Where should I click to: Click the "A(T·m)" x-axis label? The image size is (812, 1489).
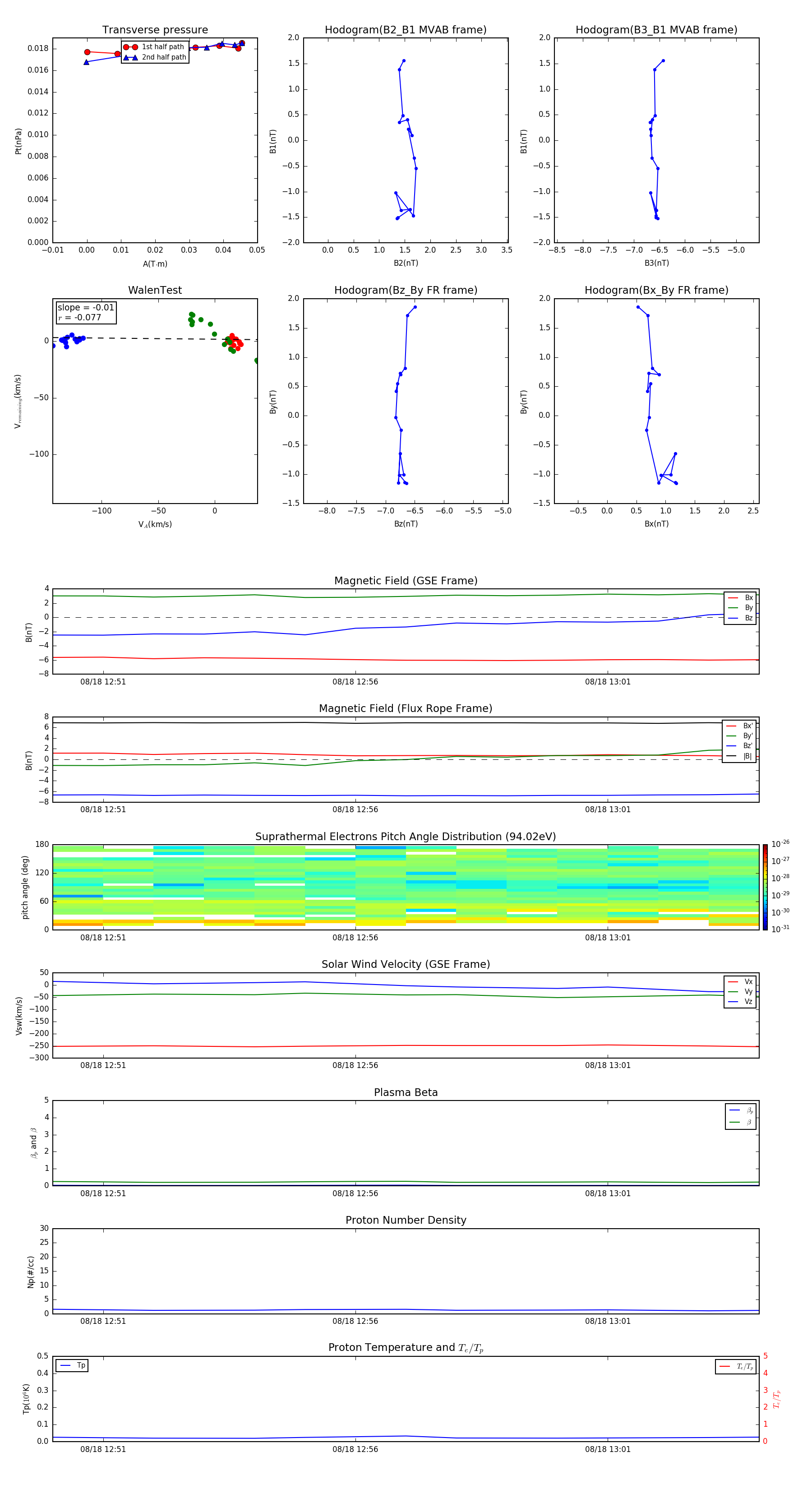(x=155, y=264)
